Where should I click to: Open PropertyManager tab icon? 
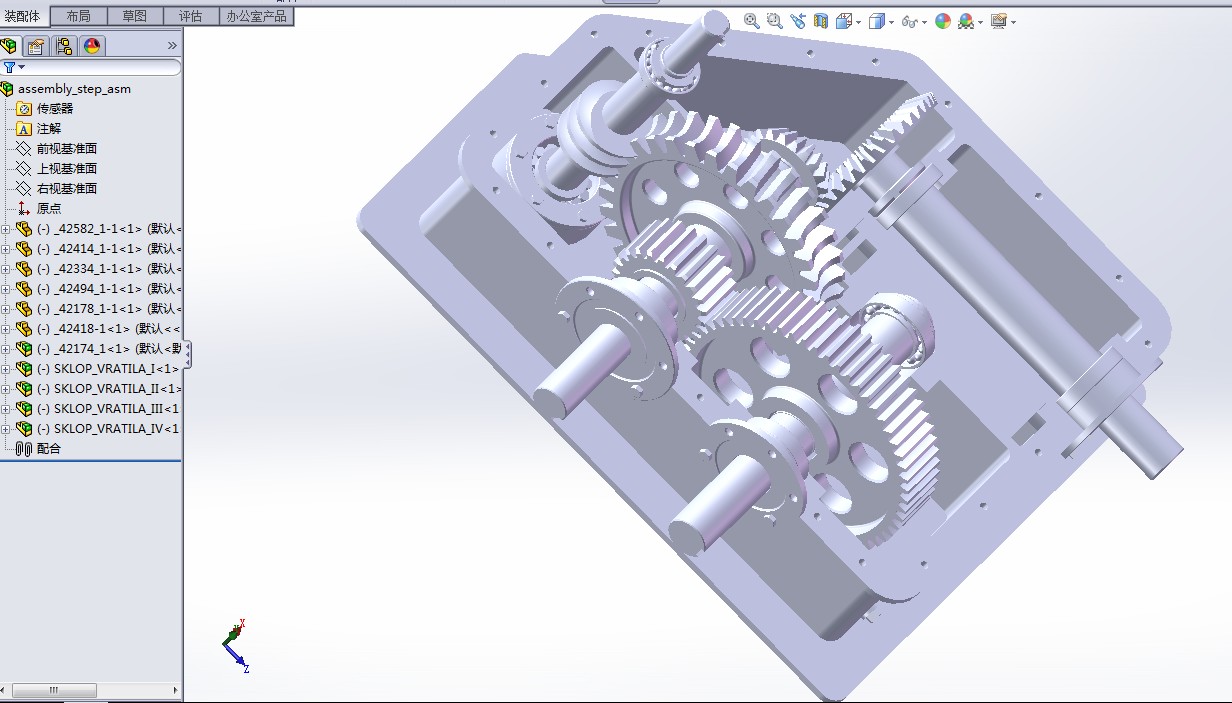(x=36, y=46)
